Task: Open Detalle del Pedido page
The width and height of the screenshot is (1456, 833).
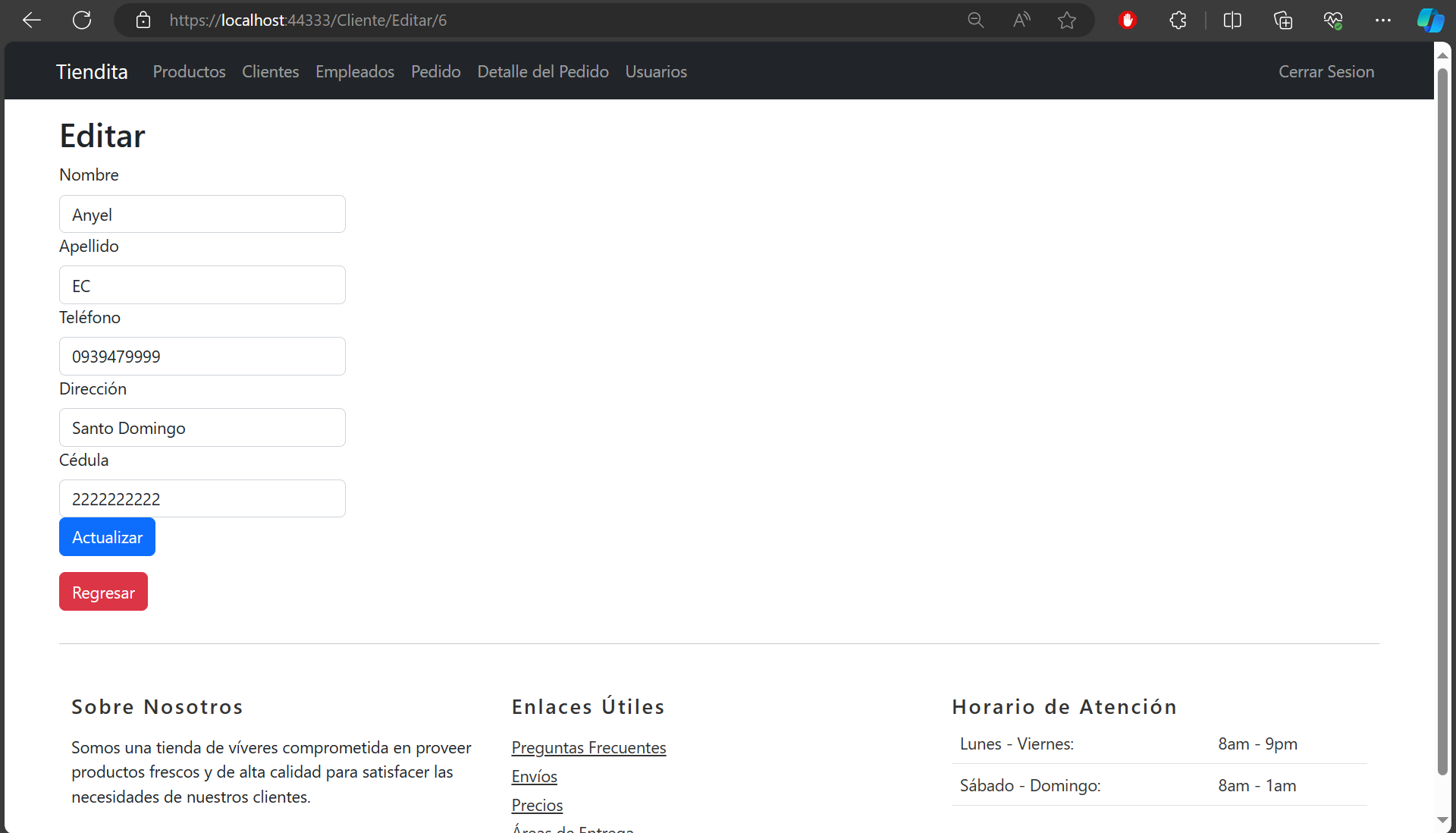Action: point(543,71)
